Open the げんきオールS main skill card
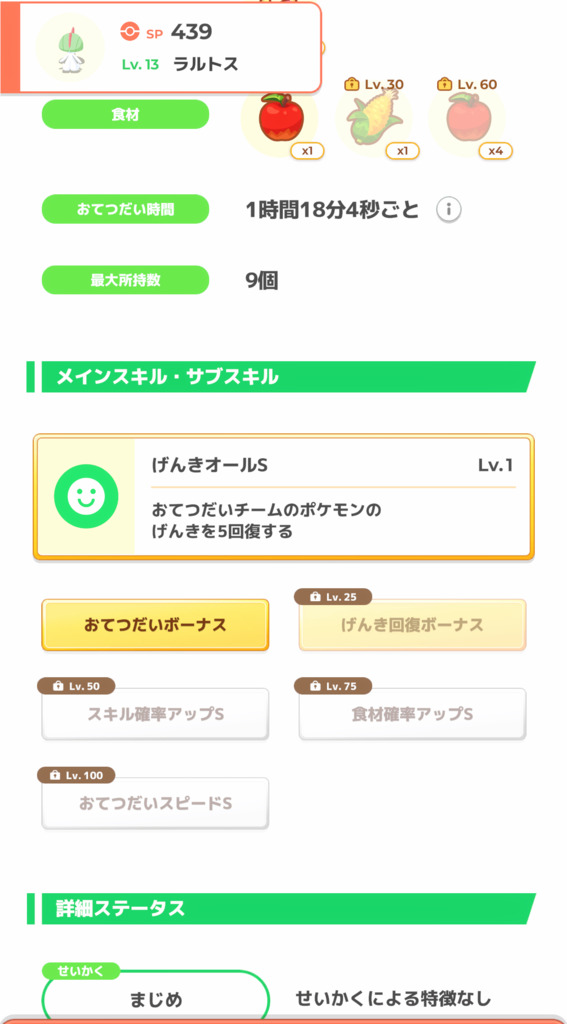567x1024 pixels. (x=284, y=497)
